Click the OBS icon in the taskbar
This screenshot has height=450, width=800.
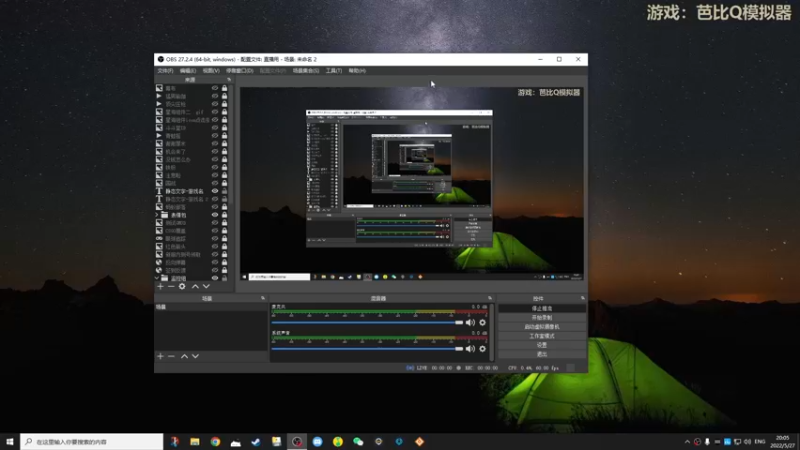tap(297, 442)
